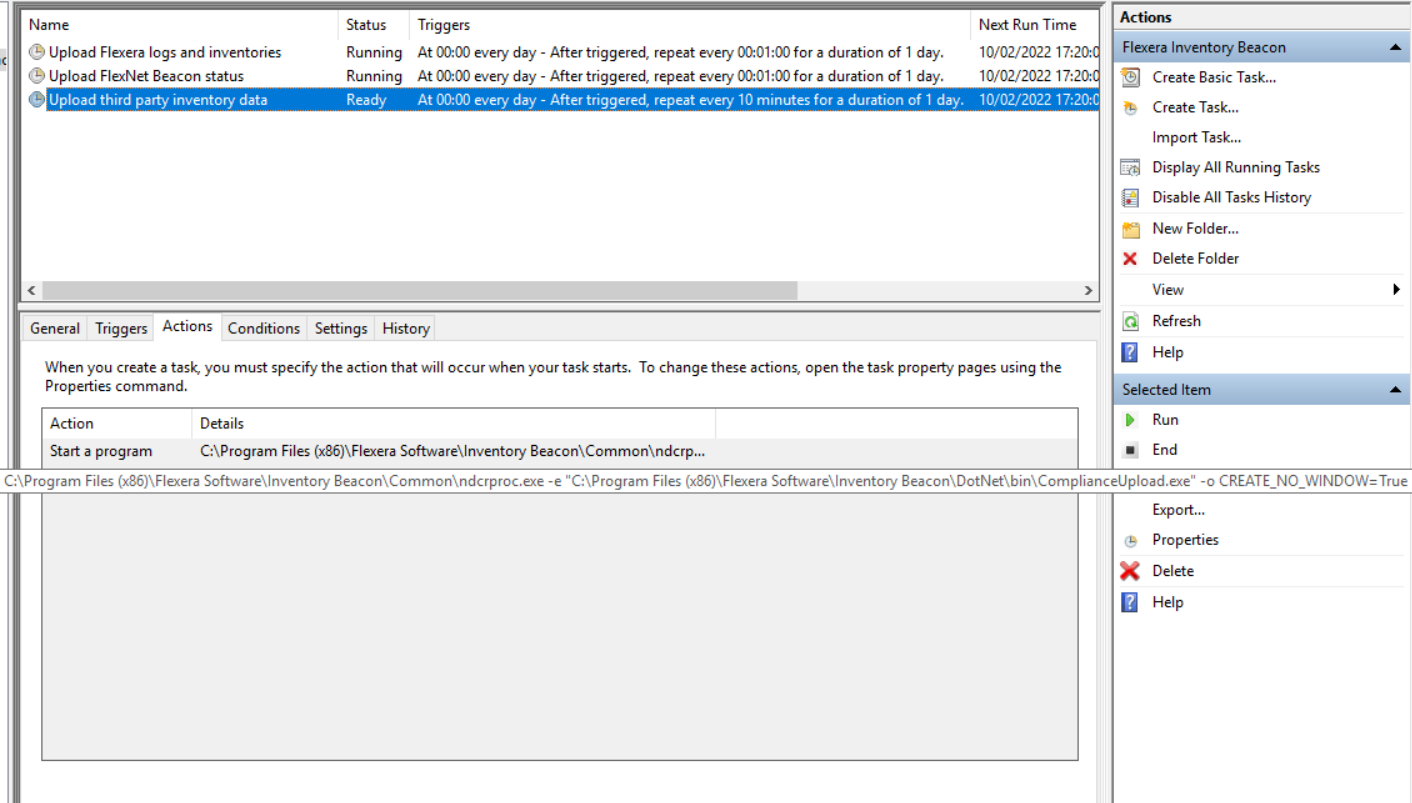Click the Refresh icon
Screen dimensions: 1412x803
click(1130, 321)
